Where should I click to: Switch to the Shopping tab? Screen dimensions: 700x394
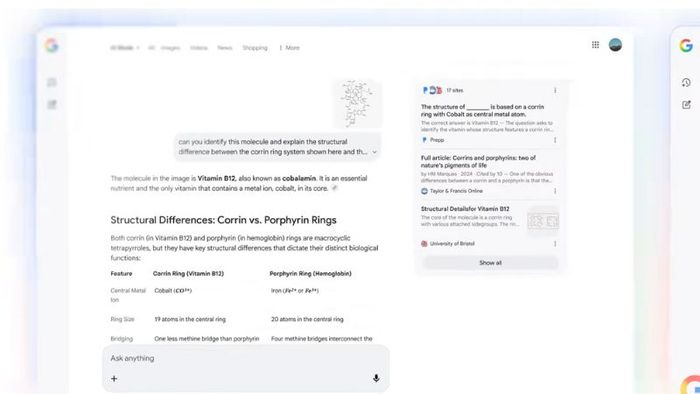click(x=255, y=48)
